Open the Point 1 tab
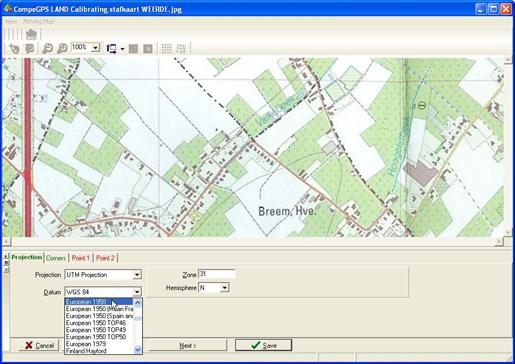Screen dimensions: 515x364 click(x=81, y=258)
